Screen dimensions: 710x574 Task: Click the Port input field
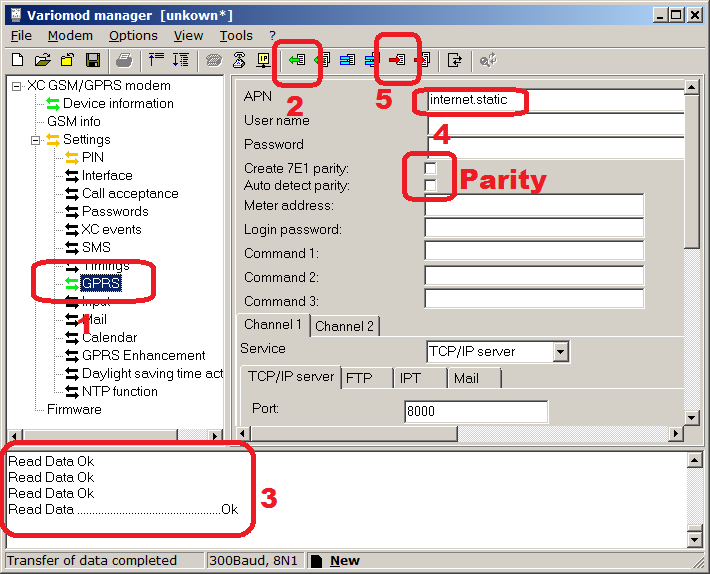[x=476, y=411]
